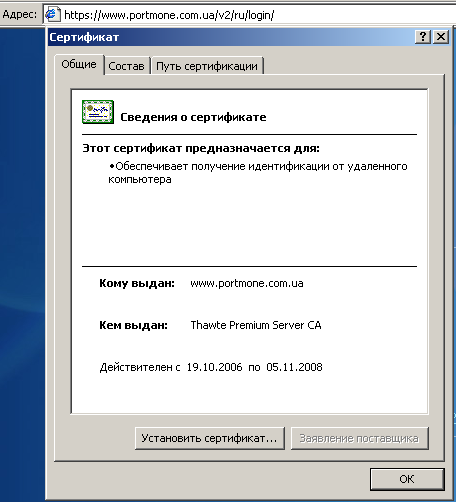Click the Кем выдан label
The width and height of the screenshot is (456, 502).
[133, 325]
